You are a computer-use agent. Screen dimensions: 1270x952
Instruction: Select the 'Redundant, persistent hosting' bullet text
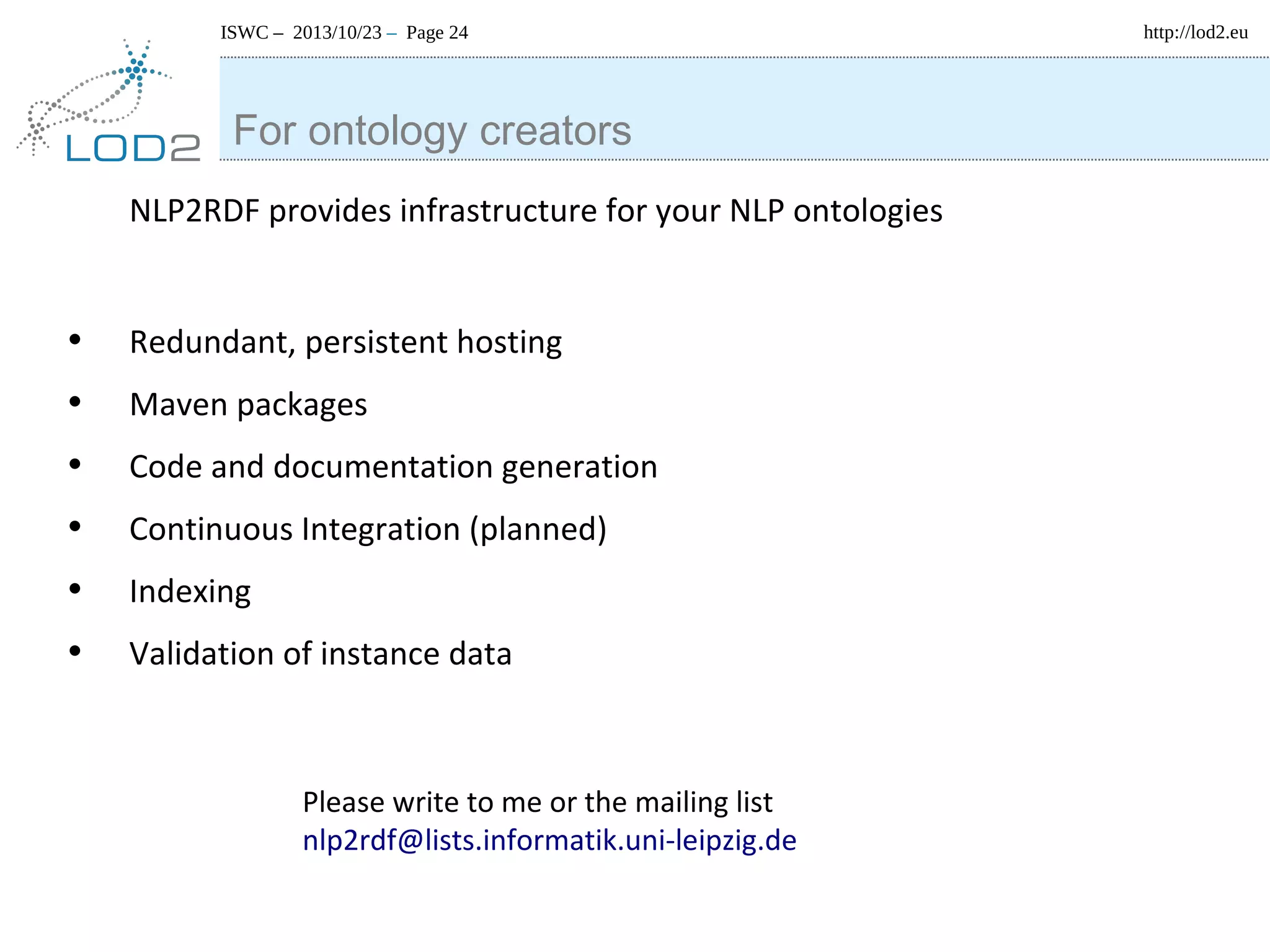tap(345, 342)
